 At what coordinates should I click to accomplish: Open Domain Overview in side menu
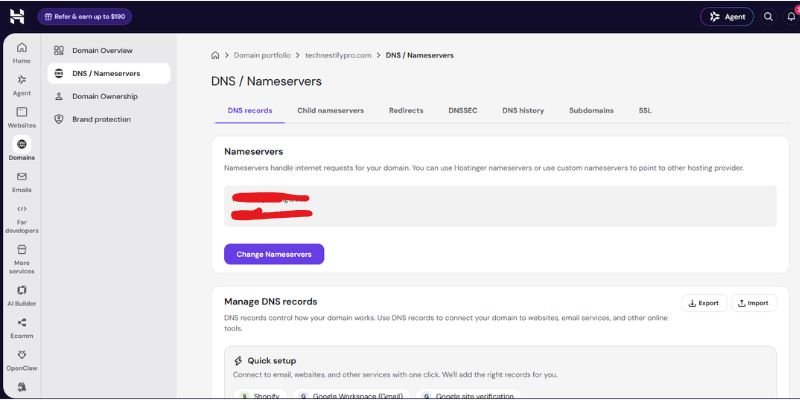[x=109, y=51]
